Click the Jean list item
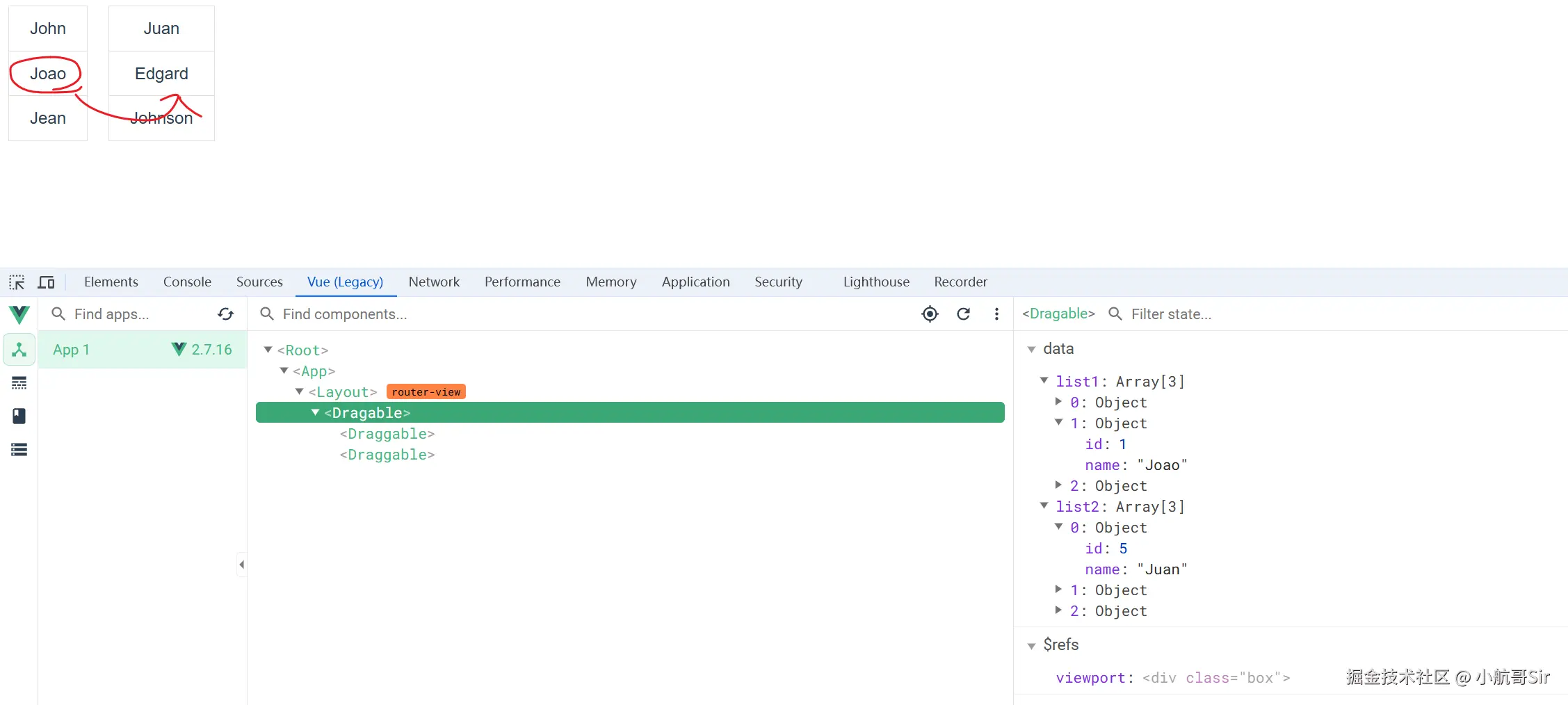Image resolution: width=1568 pixels, height=705 pixels. (48, 118)
